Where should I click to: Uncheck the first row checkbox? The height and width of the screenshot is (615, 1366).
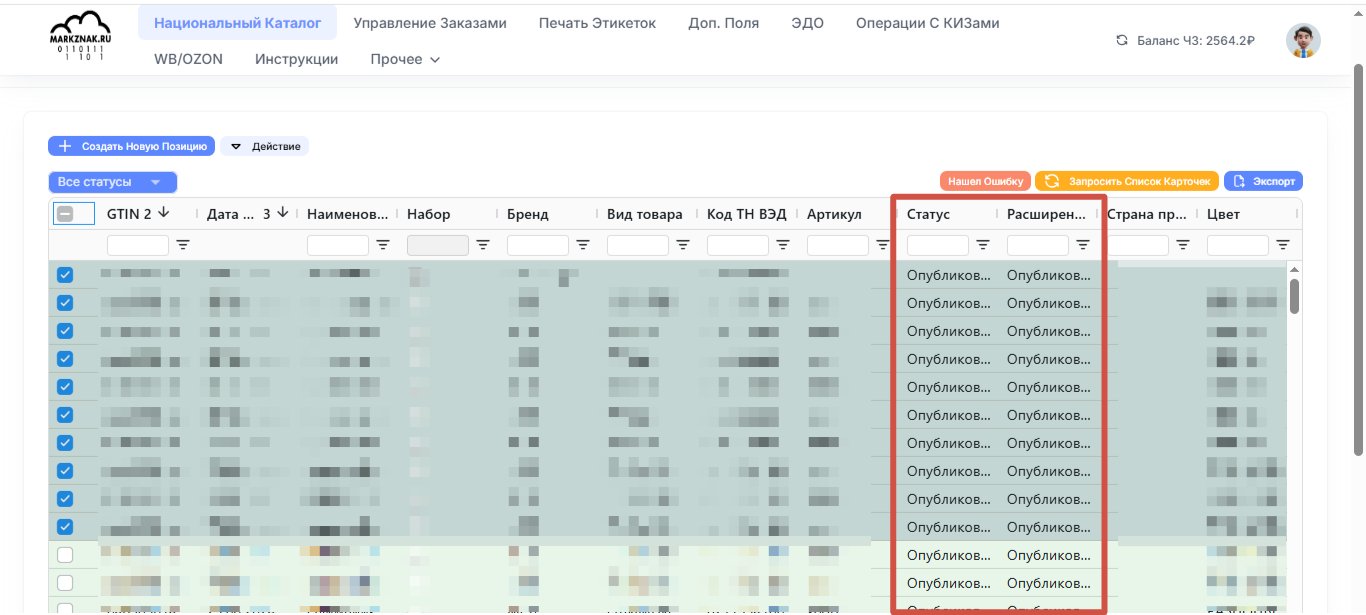pyautogui.click(x=65, y=275)
